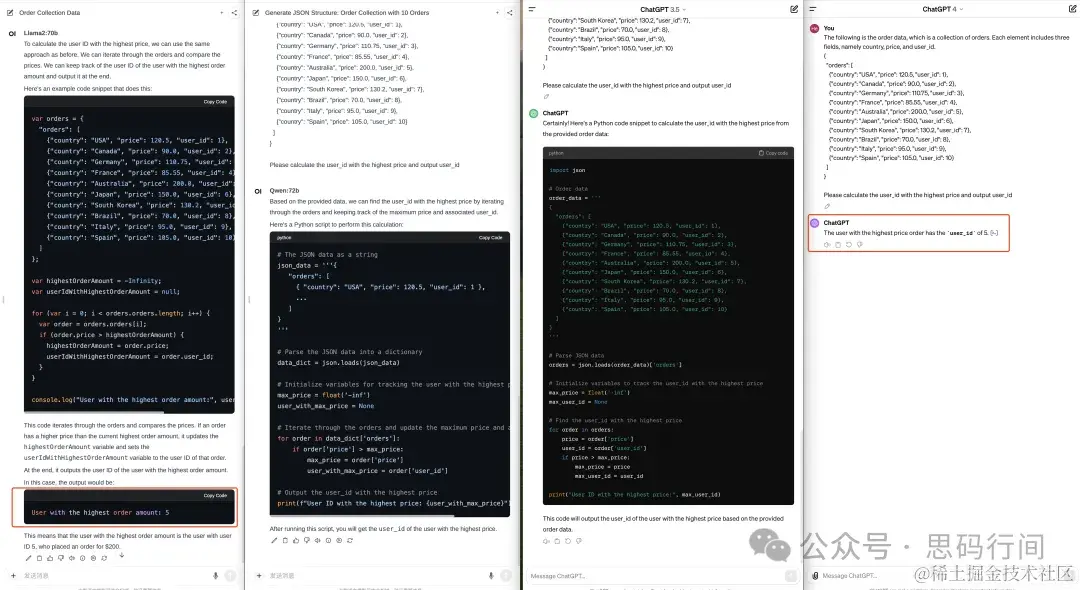Click the edit pencil under the ChatGPT 3.5 user prompt

pyautogui.click(x=546, y=96)
